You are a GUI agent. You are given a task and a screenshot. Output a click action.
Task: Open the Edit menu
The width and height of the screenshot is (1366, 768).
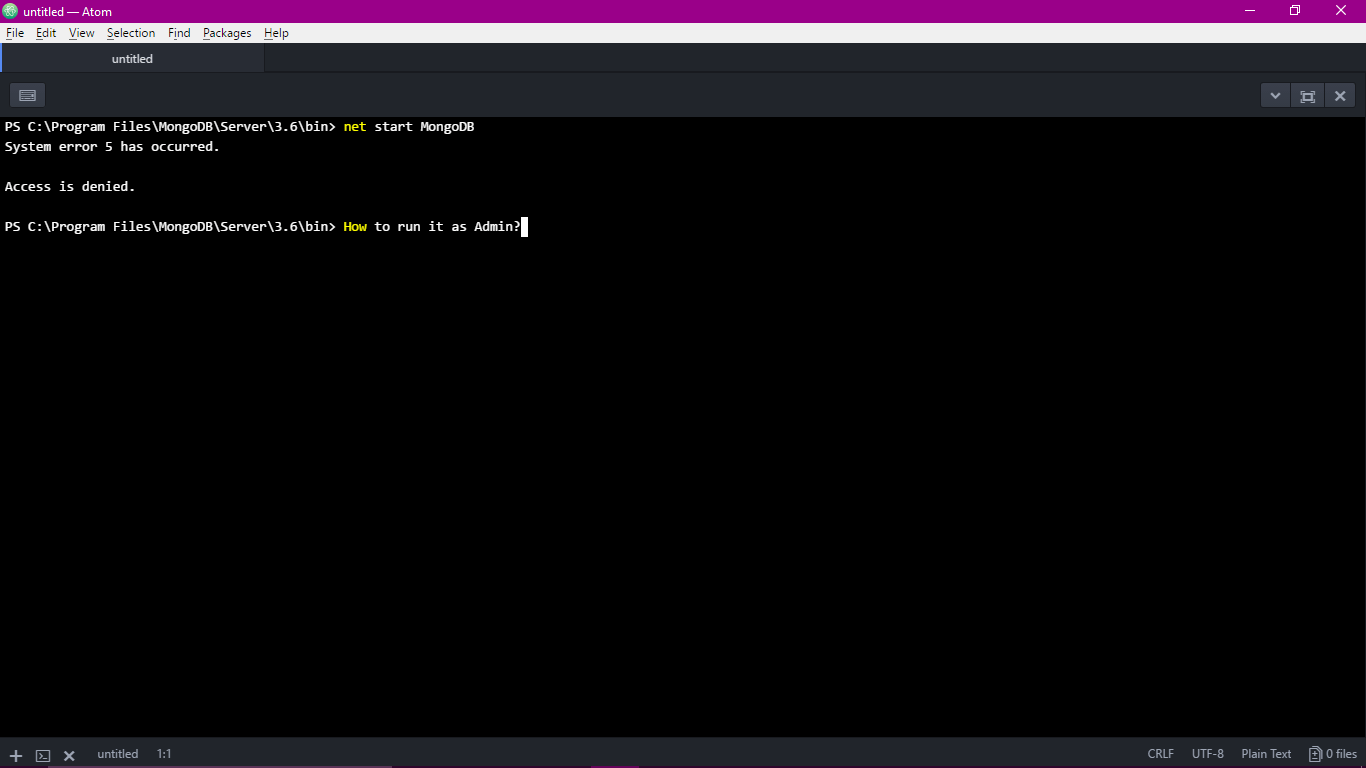pos(46,33)
